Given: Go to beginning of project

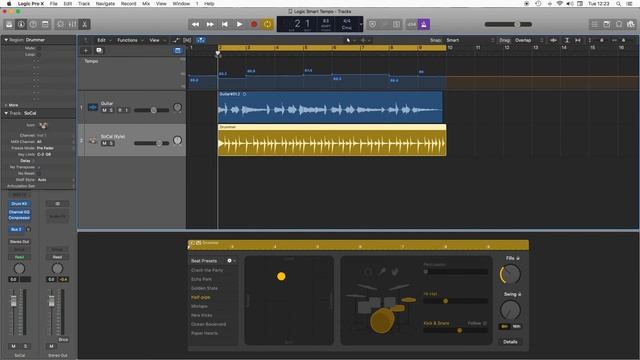Looking at the screenshot, I should coord(224,24).
